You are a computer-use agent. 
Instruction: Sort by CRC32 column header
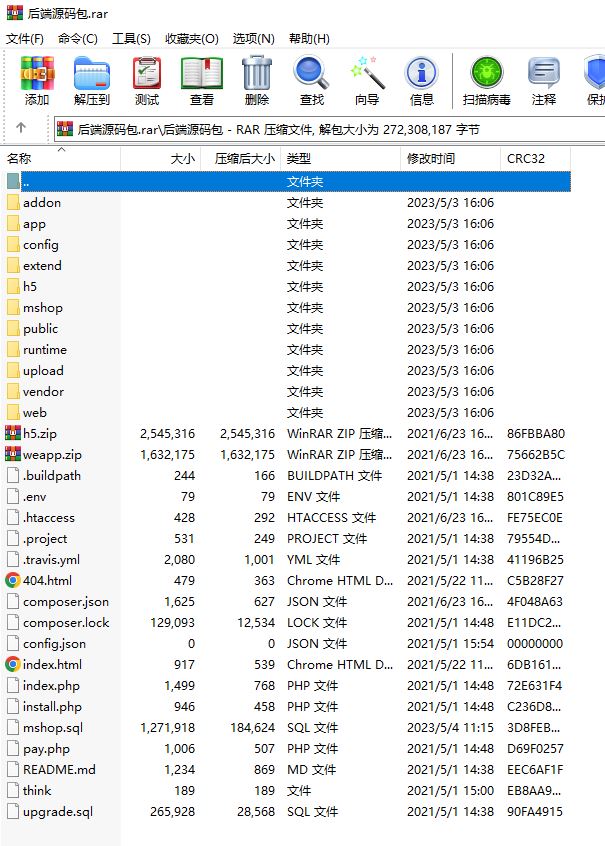tap(535, 159)
